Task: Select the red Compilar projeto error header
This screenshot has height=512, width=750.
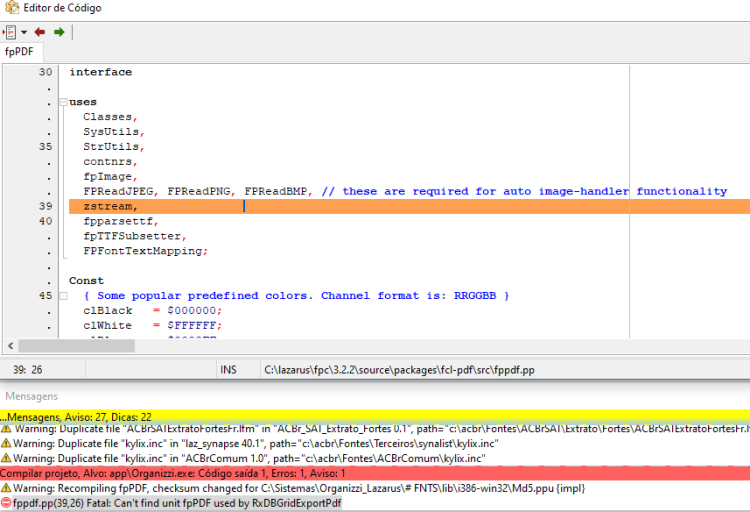Action: 375,473
